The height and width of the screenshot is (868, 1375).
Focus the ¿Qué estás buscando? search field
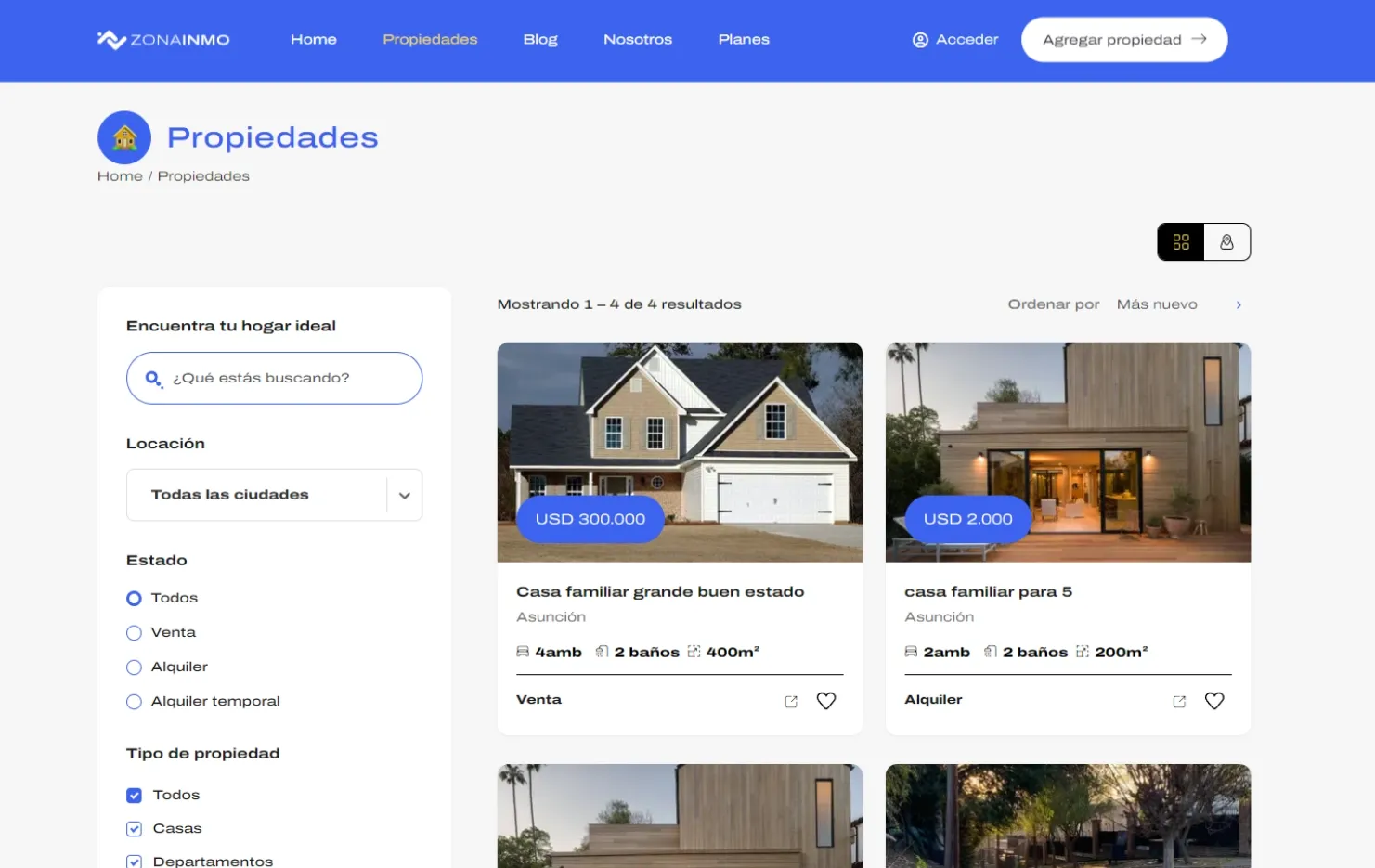click(x=288, y=379)
